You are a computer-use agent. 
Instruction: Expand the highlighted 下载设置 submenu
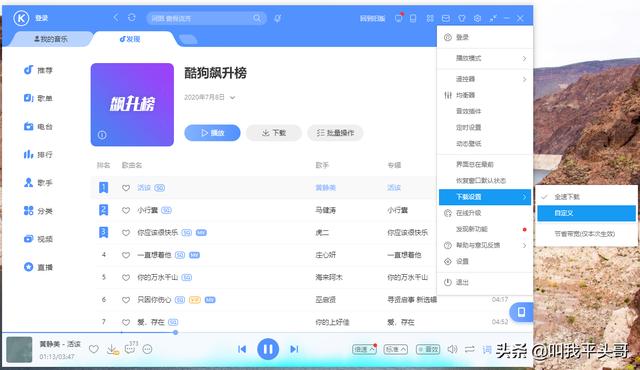coord(485,197)
